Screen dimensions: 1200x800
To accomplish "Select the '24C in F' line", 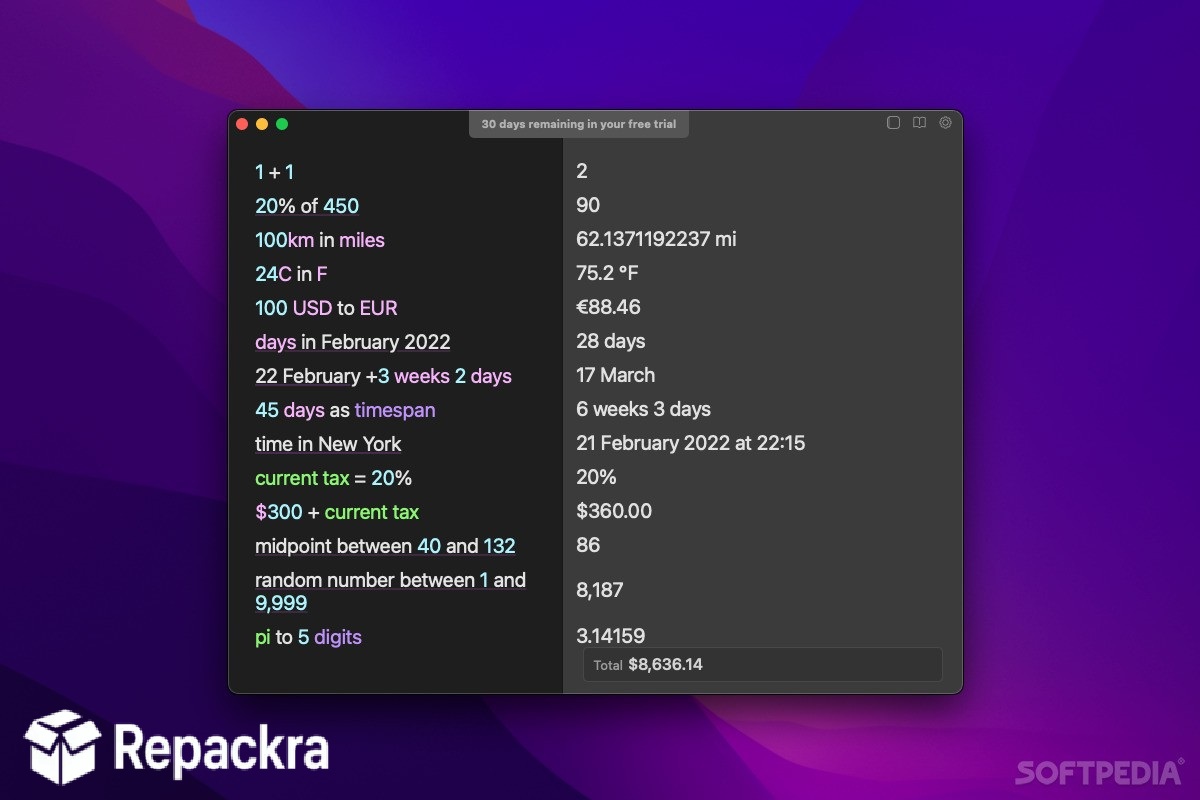I will tap(291, 274).
